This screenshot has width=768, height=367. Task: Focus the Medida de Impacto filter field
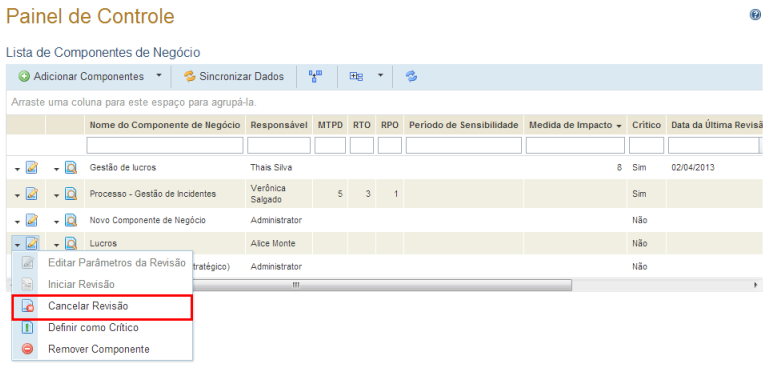[x=575, y=146]
